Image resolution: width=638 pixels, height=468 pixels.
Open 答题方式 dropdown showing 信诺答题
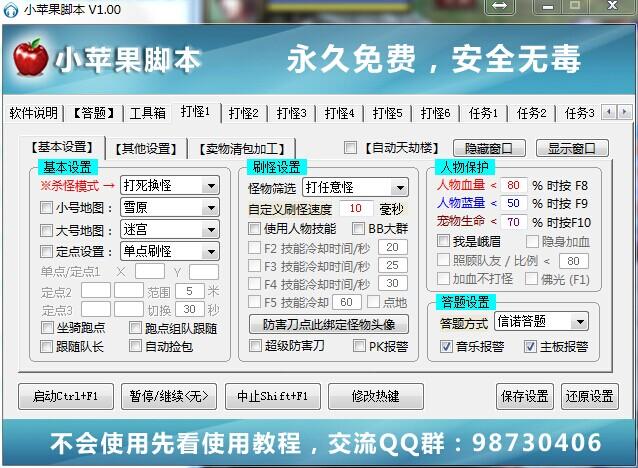pos(542,321)
